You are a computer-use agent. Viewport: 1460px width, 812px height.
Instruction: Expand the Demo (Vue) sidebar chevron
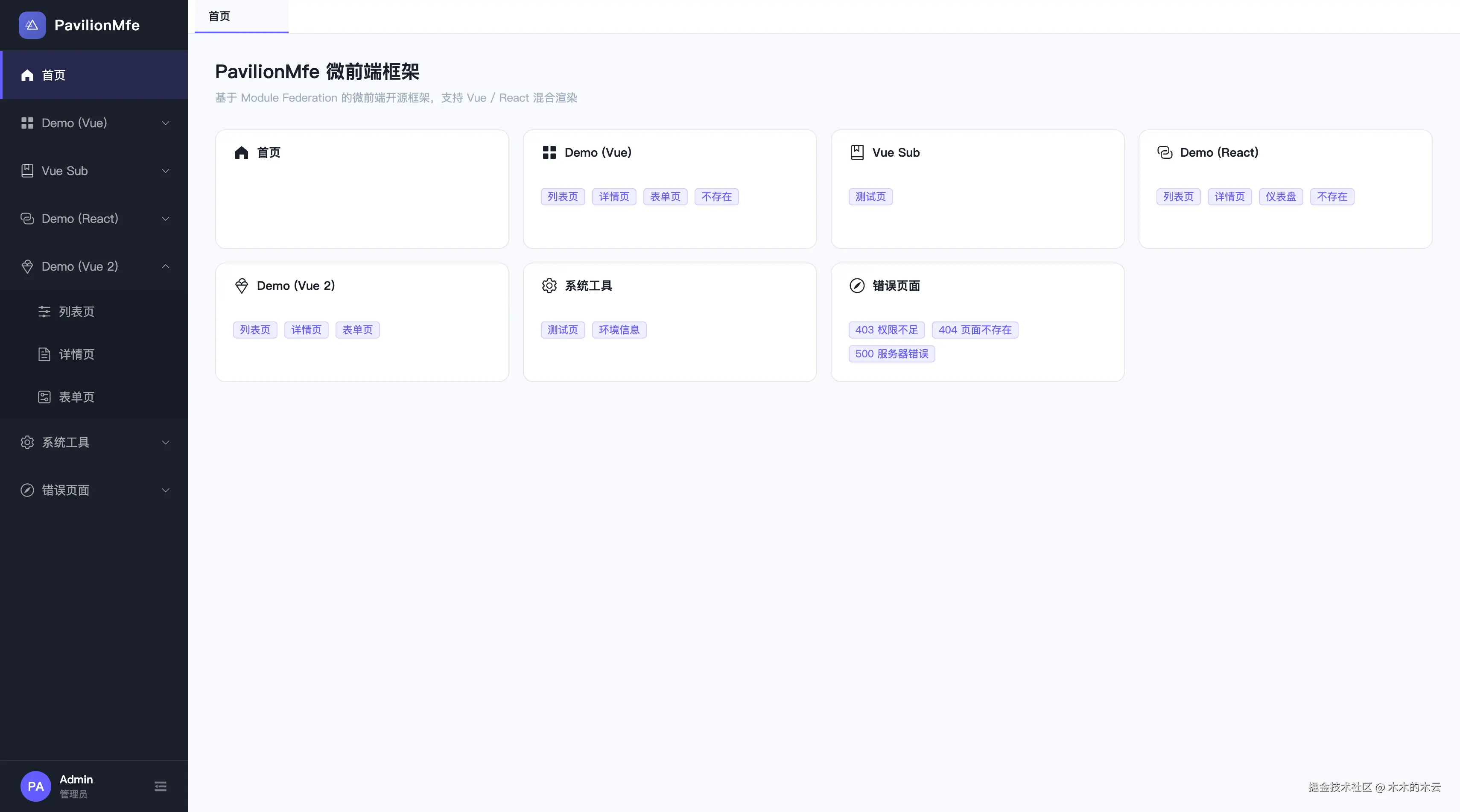pyautogui.click(x=166, y=123)
